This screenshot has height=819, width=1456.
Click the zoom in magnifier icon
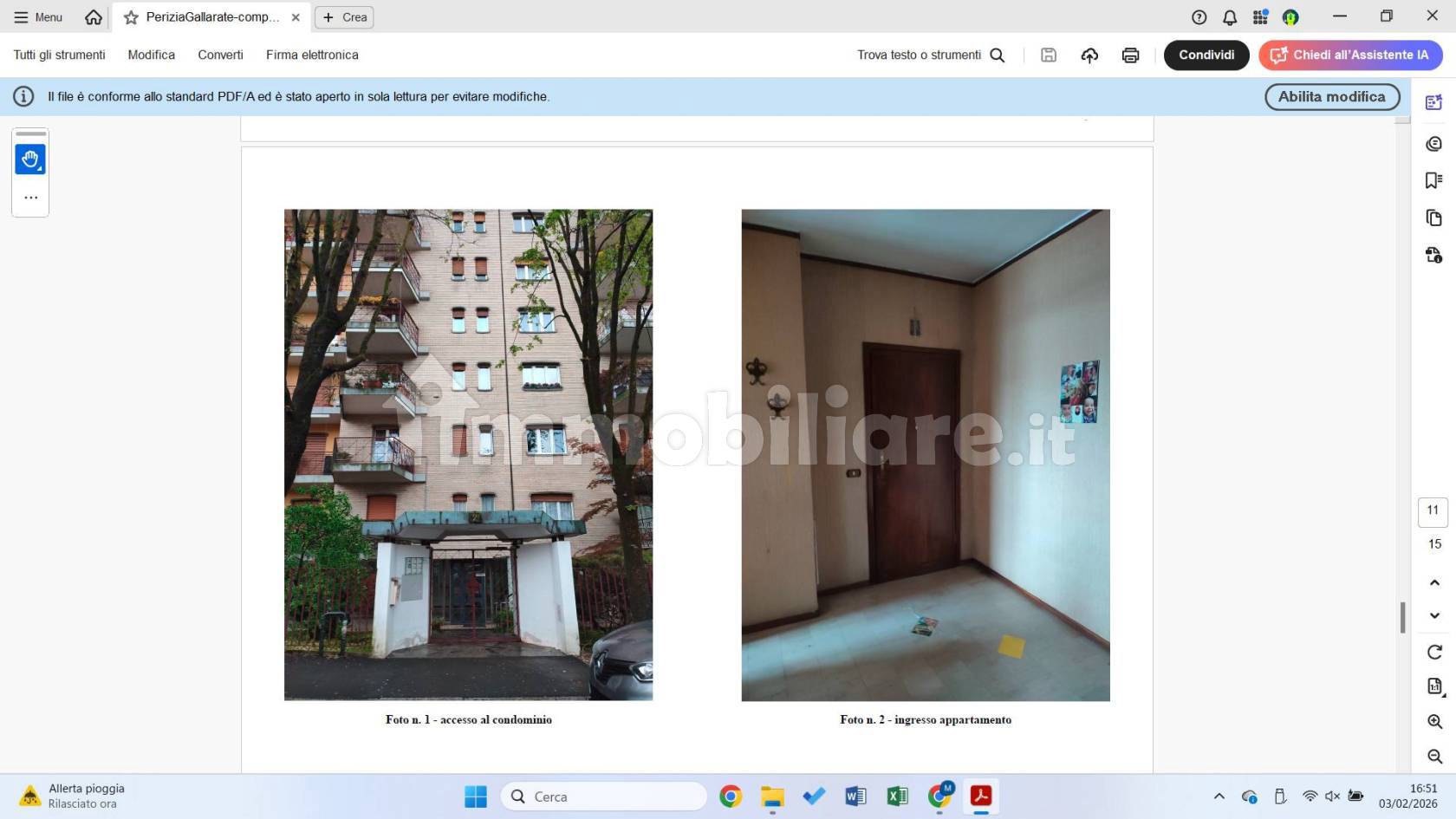pos(1434,721)
